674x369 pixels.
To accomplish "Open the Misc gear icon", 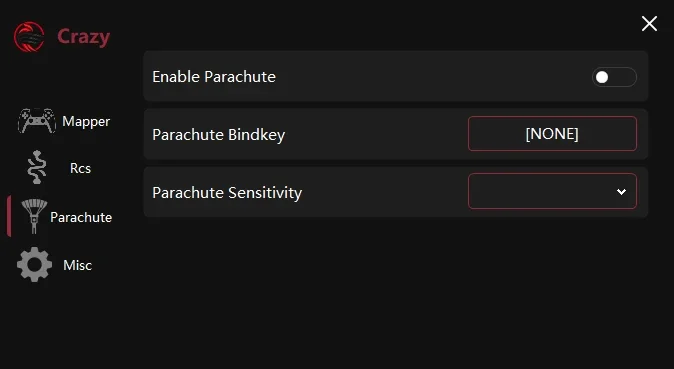I will tap(34, 264).
